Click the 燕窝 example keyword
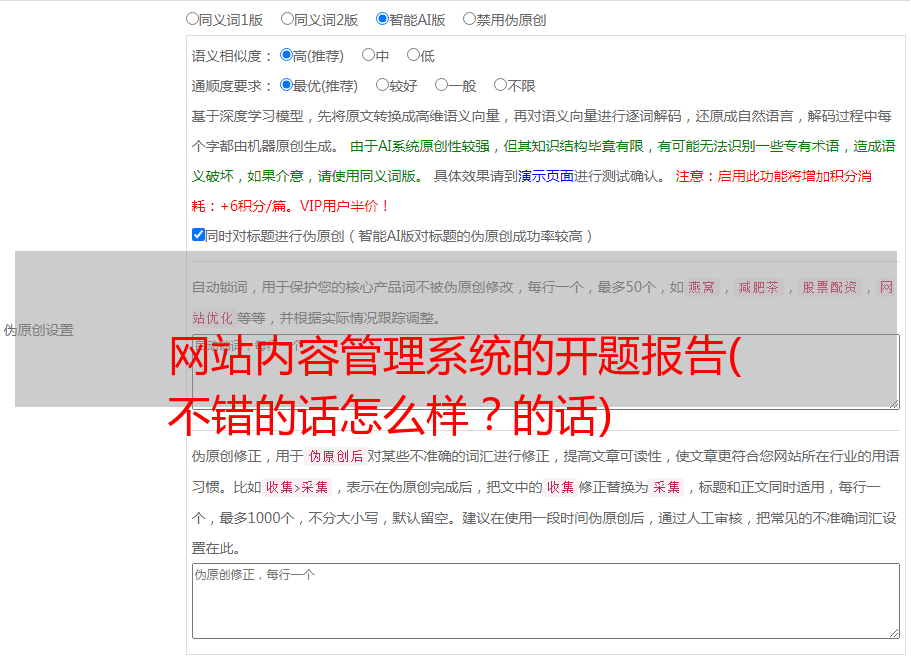The height and width of the screenshot is (658, 911). tap(702, 287)
